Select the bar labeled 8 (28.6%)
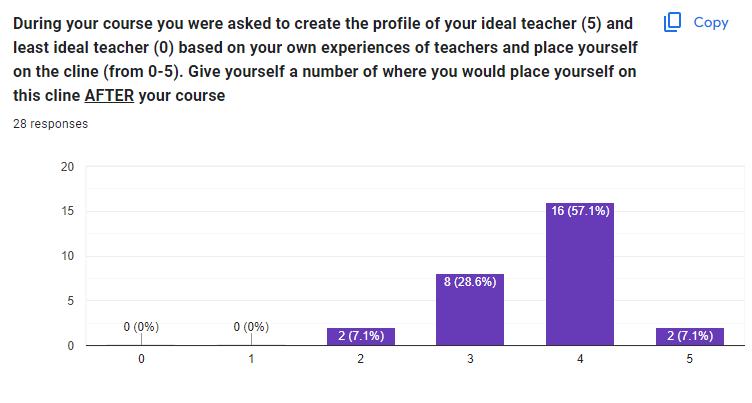 coord(470,309)
